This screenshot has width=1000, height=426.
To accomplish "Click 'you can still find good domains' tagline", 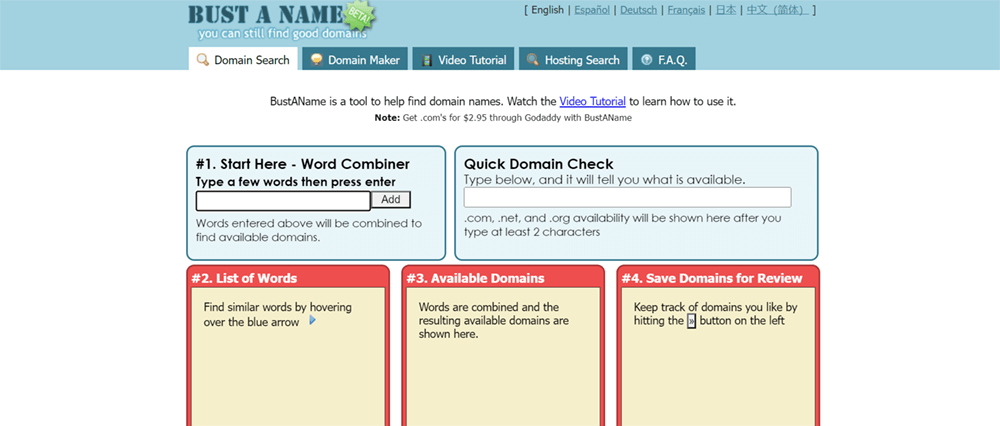I will pos(281,33).
